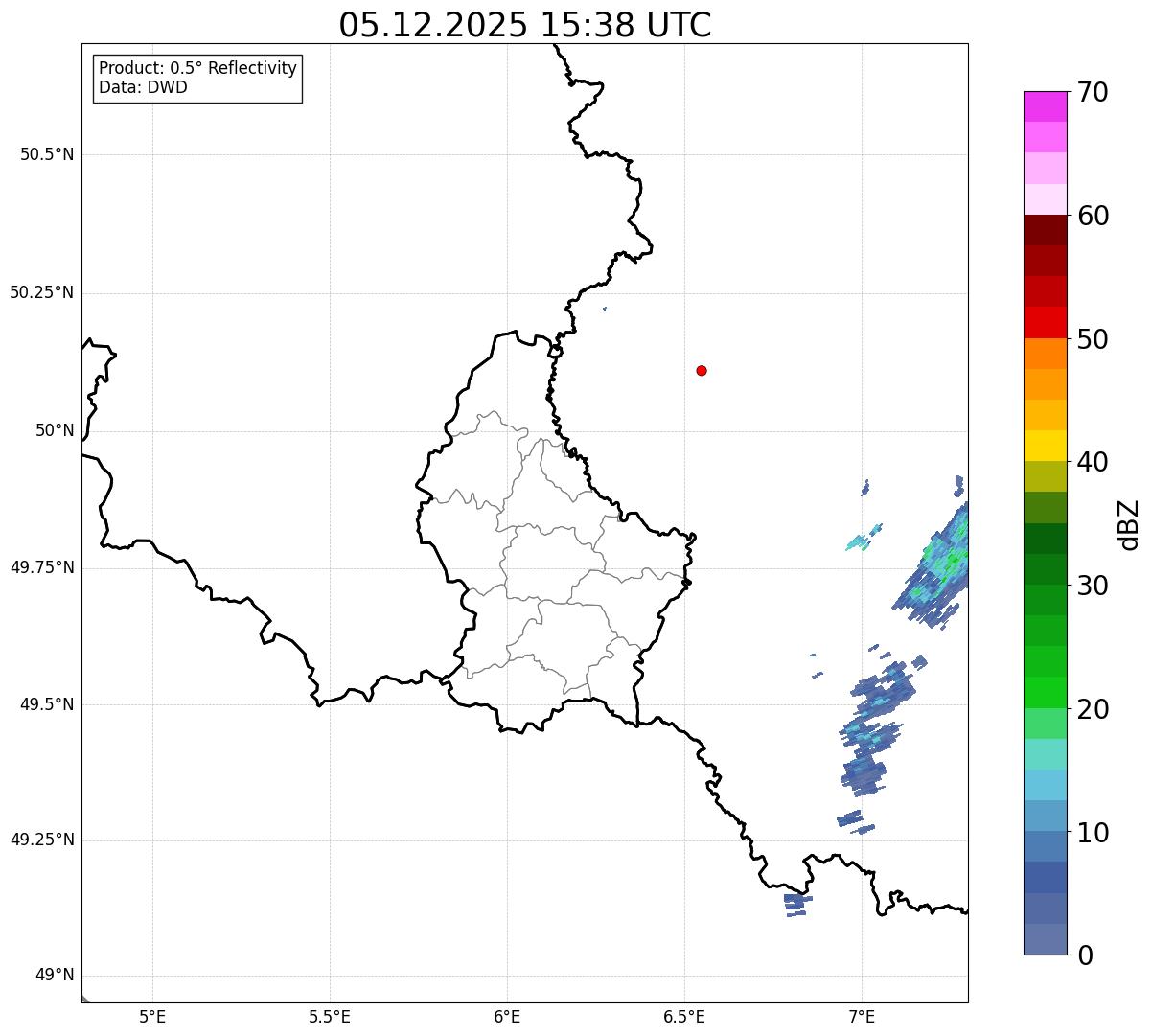Click the 50.5°N latitude label
The image size is (1152, 1036).
(x=47, y=154)
